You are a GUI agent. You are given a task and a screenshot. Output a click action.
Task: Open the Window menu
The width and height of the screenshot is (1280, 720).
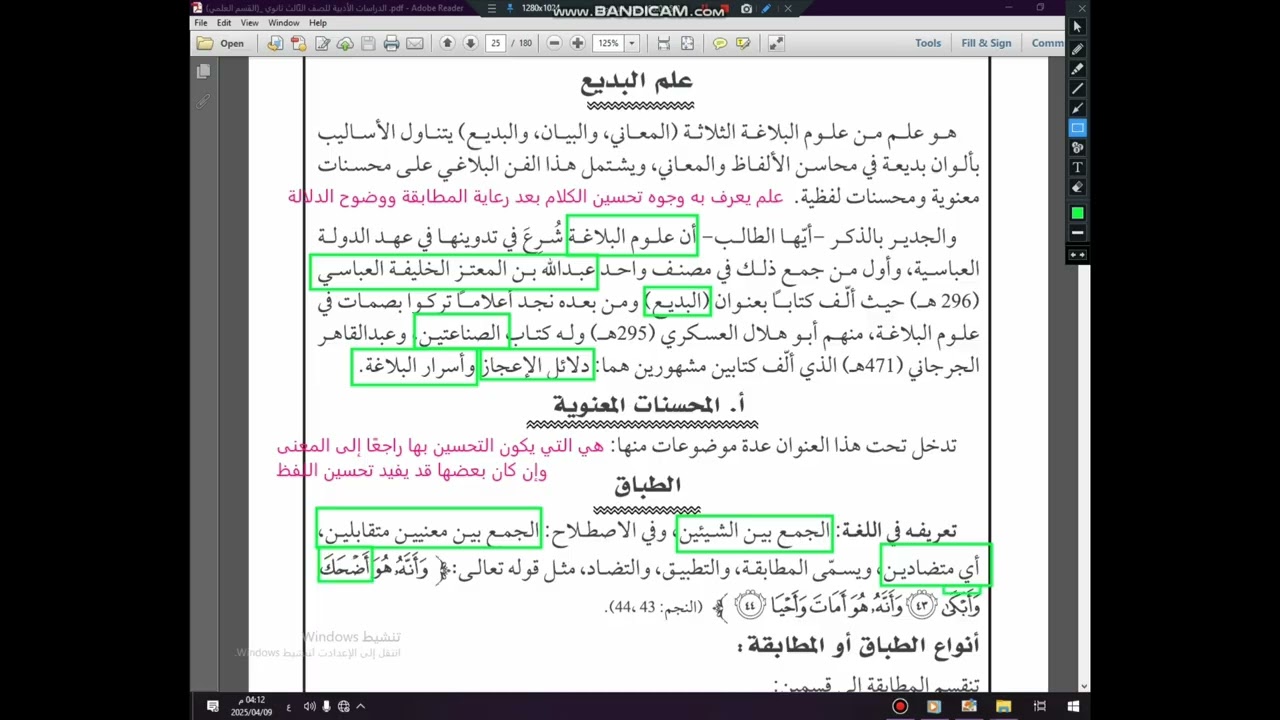tap(283, 23)
